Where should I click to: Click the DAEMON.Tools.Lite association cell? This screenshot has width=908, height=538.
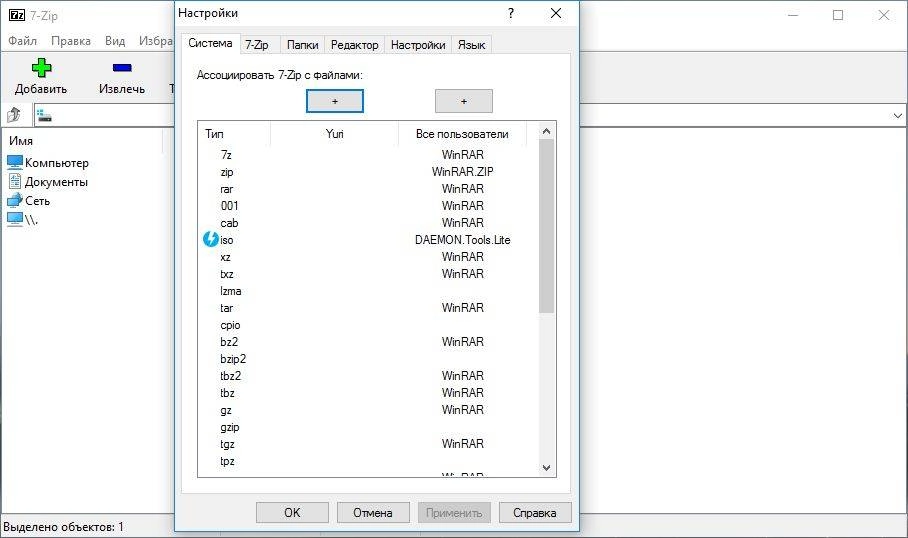(463, 240)
